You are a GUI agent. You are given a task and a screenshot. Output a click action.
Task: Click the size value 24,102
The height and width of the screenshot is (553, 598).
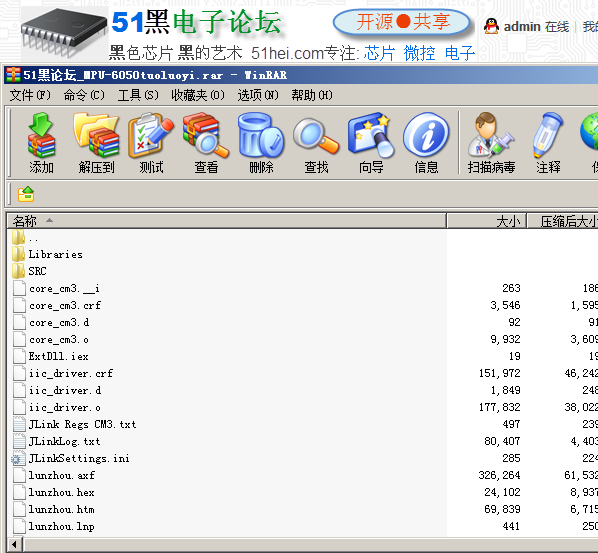(x=502, y=492)
